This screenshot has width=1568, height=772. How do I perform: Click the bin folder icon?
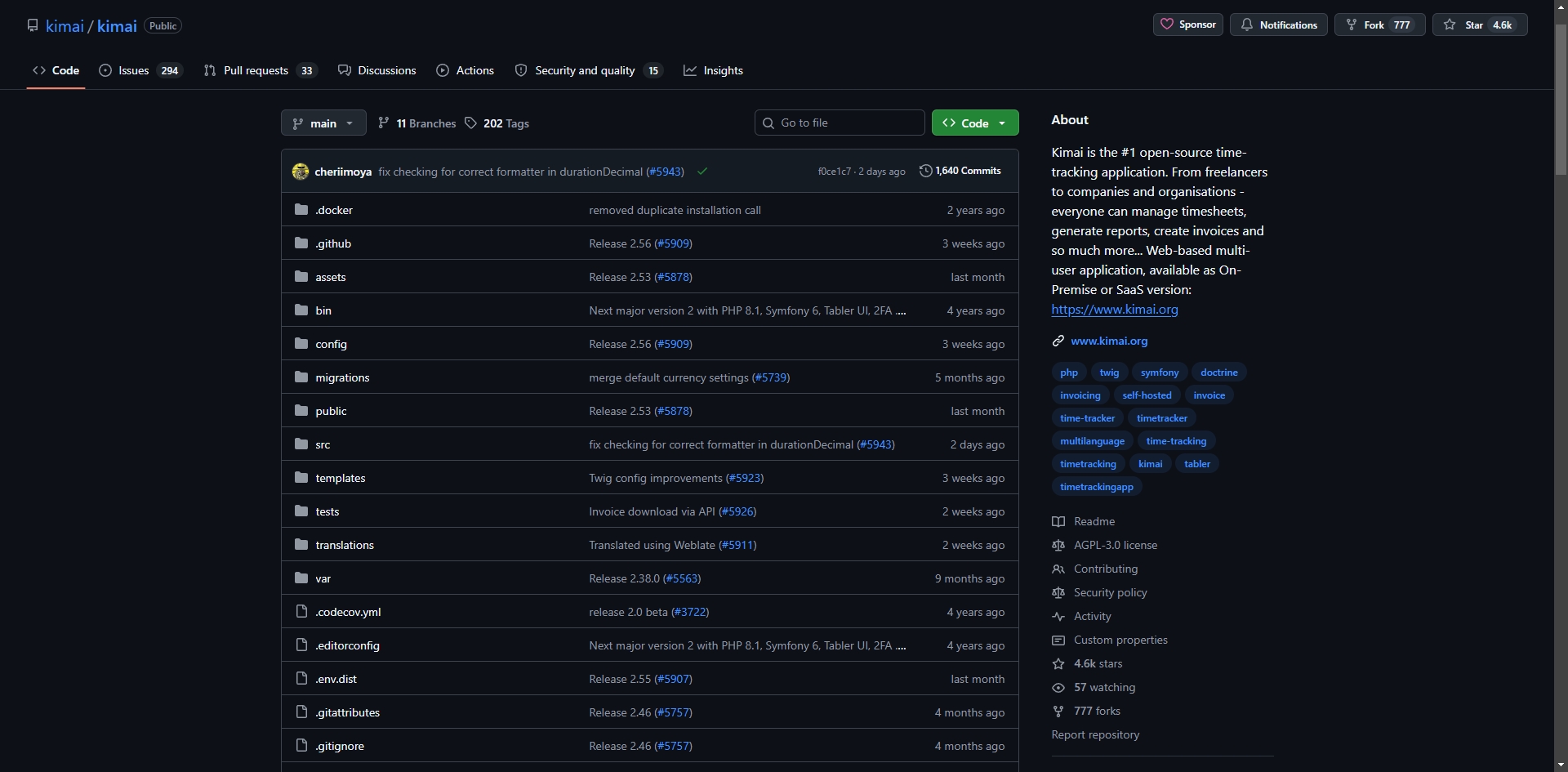point(301,310)
